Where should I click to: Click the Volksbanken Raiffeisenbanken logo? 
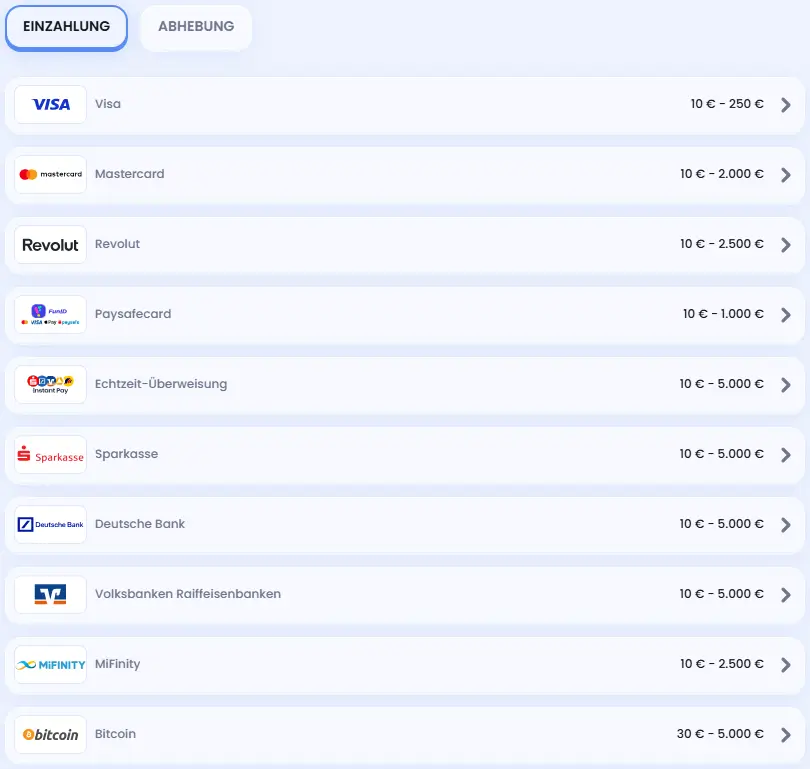[50, 595]
